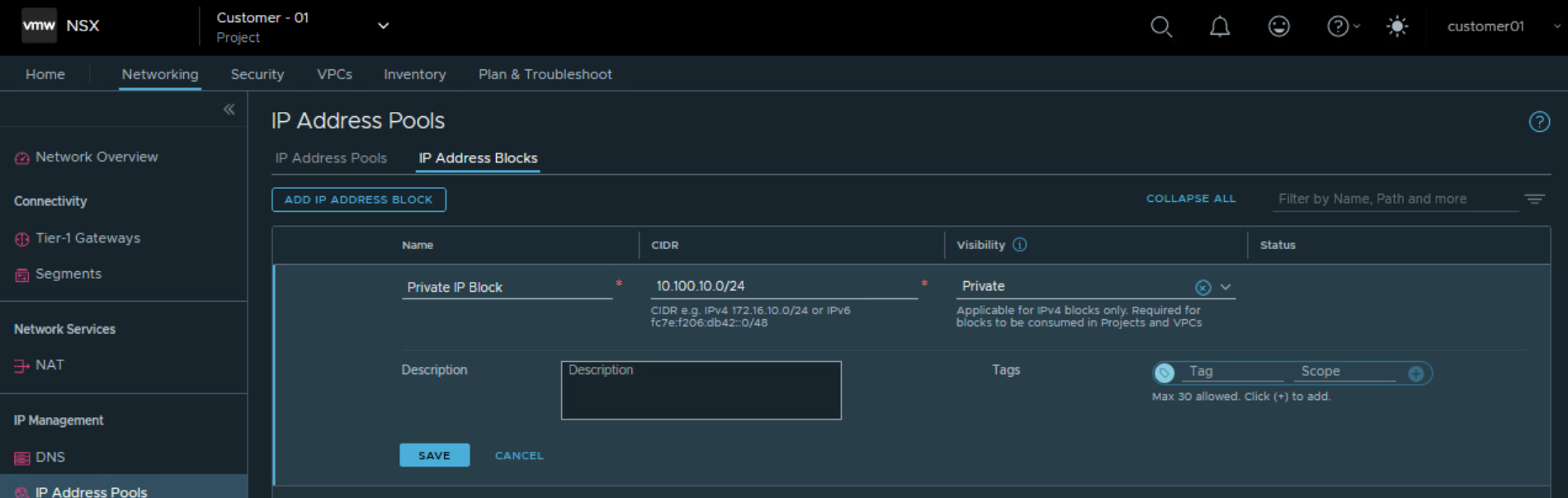Switch to the IP Address Pools tab
This screenshot has width=1568, height=498.
point(331,158)
